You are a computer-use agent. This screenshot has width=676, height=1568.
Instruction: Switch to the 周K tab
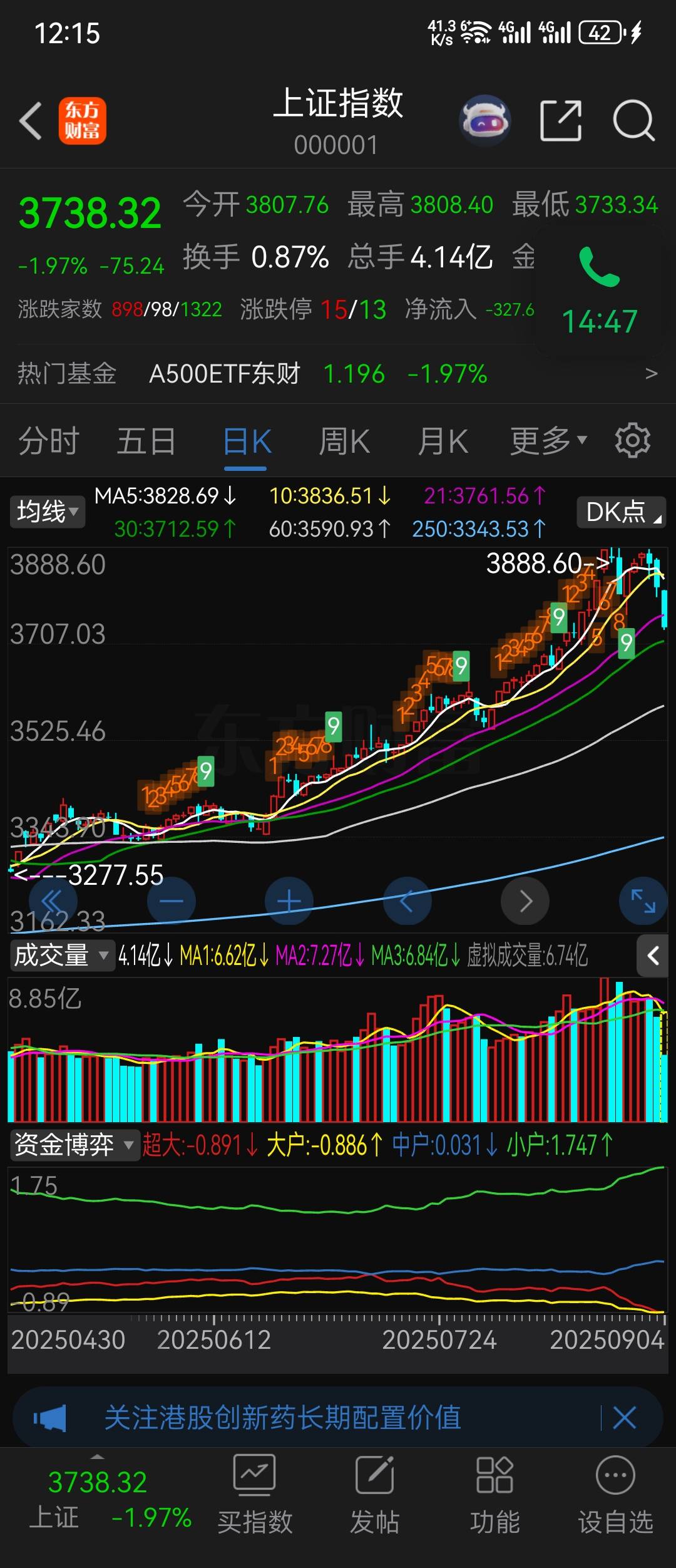coord(344,441)
